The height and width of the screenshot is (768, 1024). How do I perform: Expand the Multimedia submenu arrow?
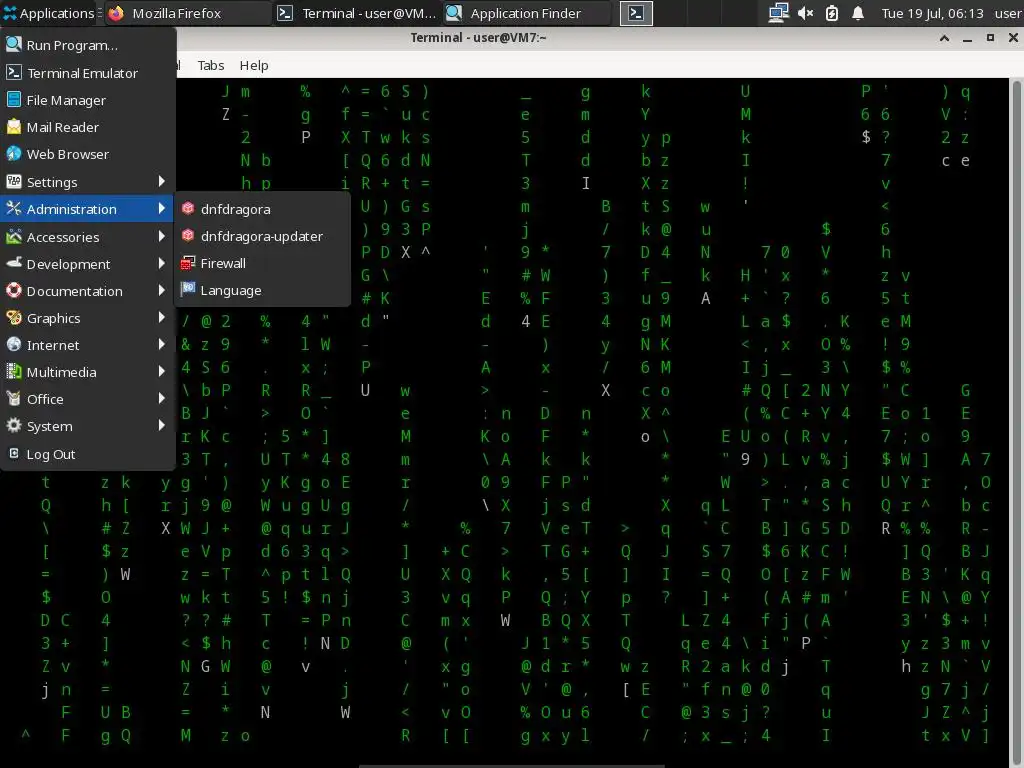[x=161, y=372]
